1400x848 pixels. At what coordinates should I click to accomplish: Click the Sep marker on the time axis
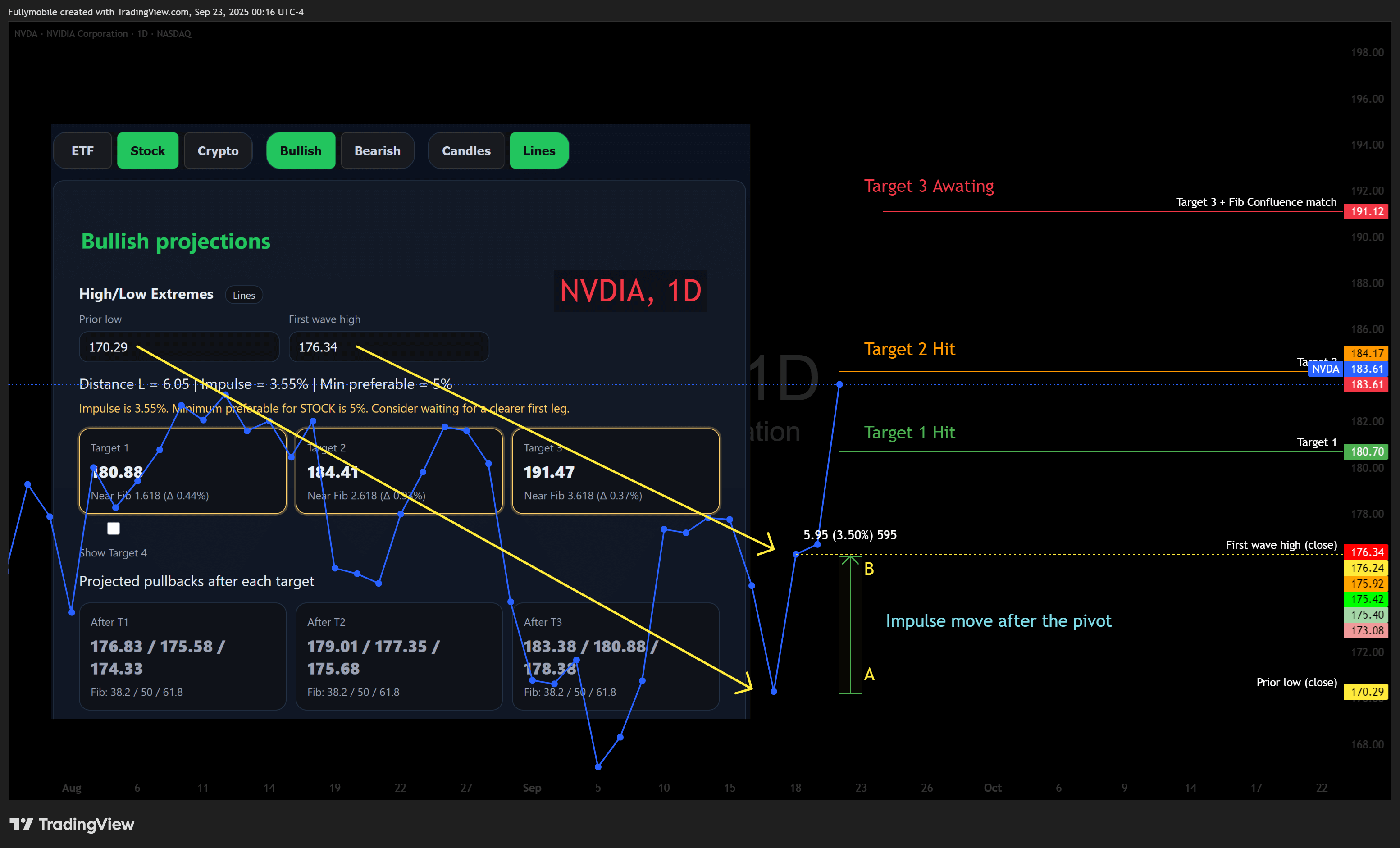click(x=532, y=788)
